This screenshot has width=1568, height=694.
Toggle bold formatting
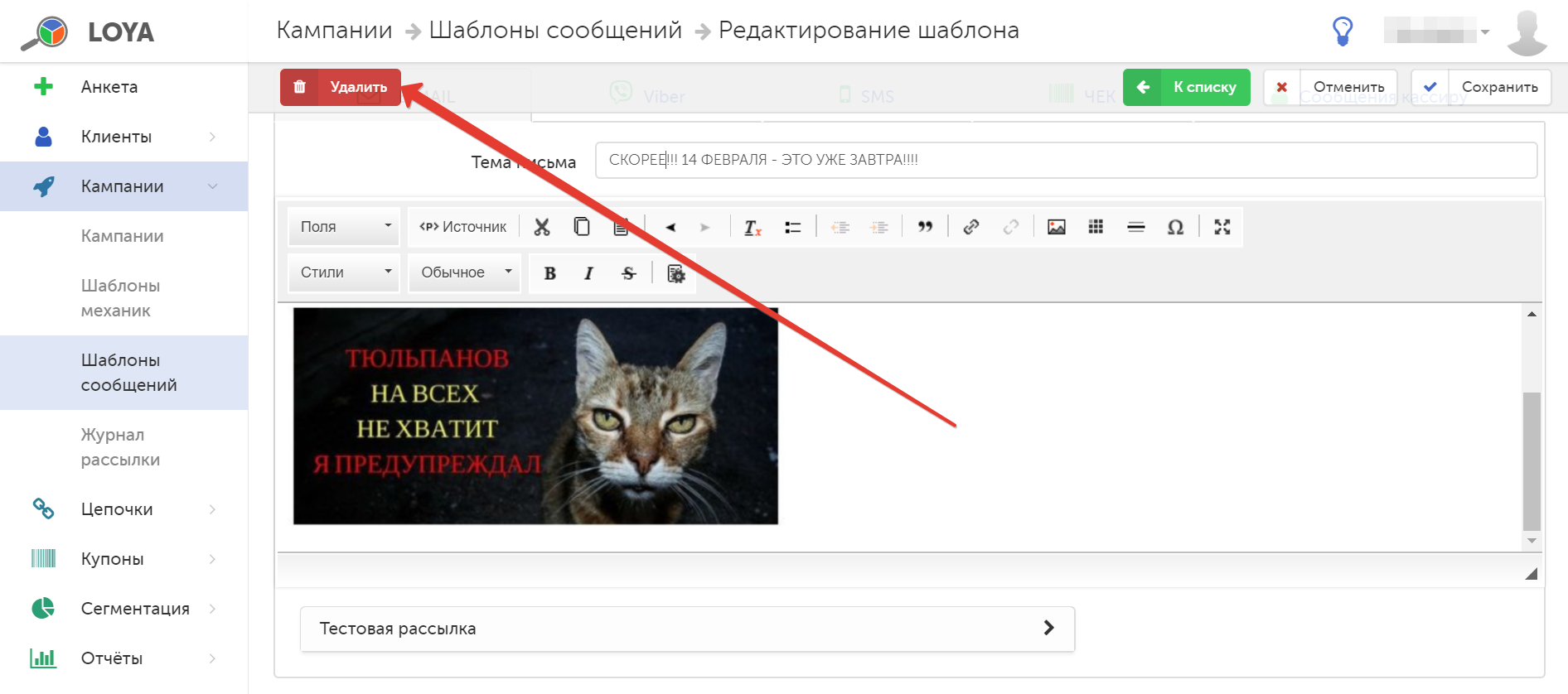tap(550, 273)
